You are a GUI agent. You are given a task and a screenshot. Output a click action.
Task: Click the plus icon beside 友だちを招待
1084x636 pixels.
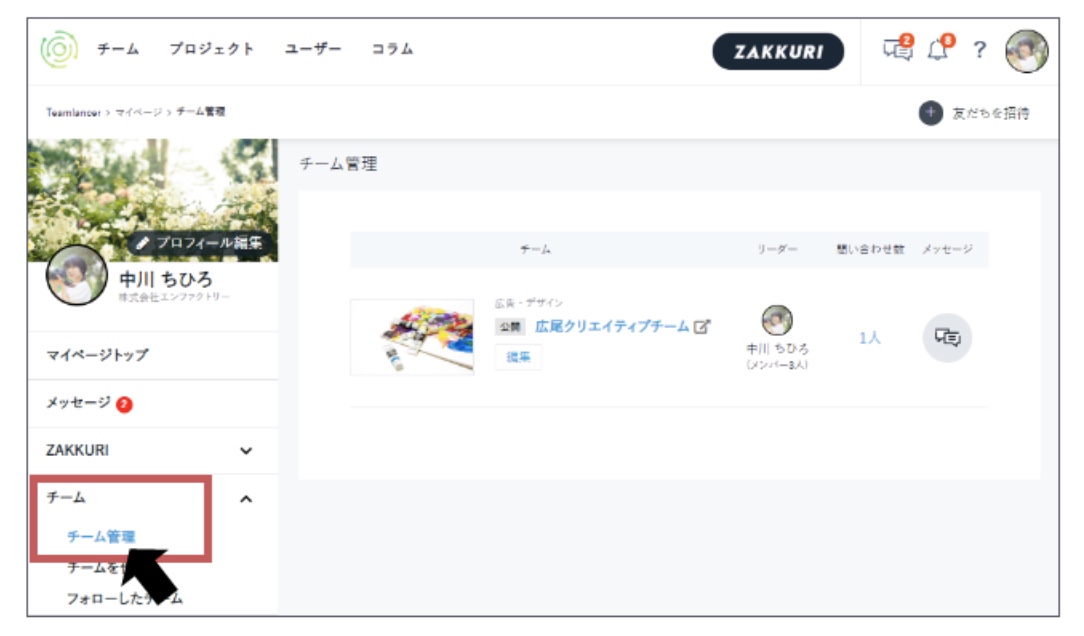[x=931, y=113]
